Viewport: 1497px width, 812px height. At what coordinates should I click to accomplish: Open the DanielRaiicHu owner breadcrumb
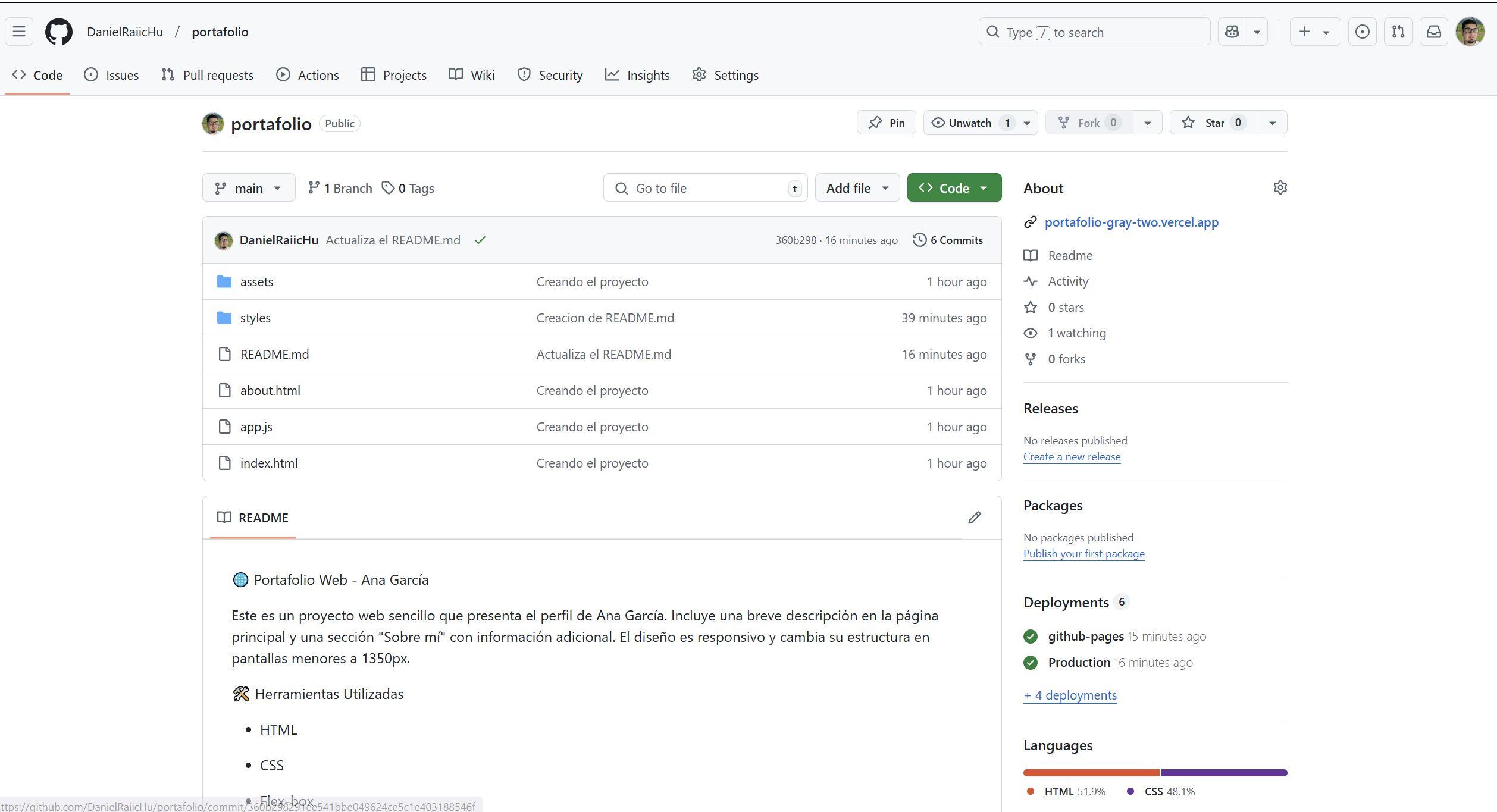(125, 32)
